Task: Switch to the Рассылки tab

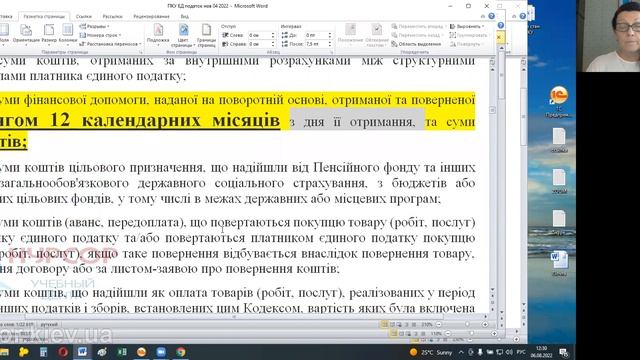Action: (x=113, y=16)
